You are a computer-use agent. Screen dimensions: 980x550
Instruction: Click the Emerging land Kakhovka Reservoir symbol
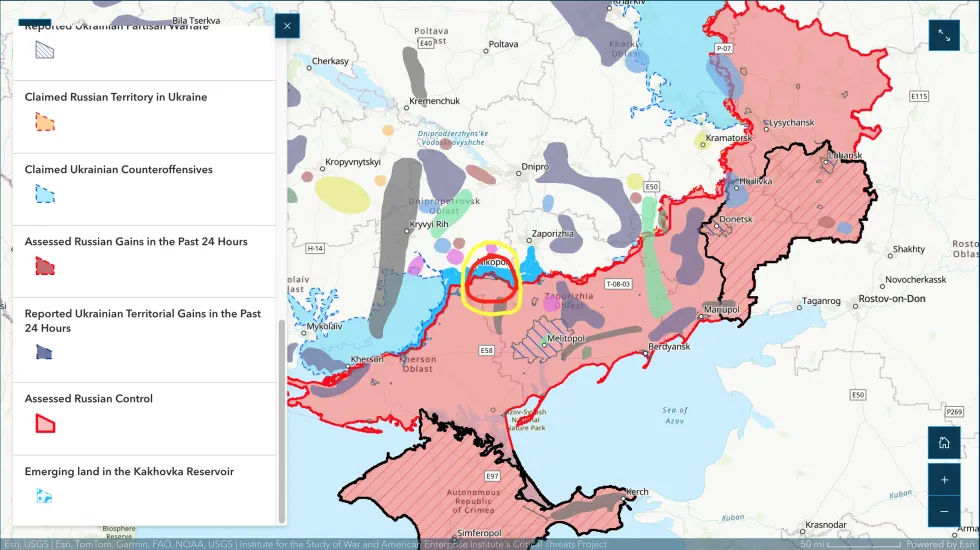(45, 495)
